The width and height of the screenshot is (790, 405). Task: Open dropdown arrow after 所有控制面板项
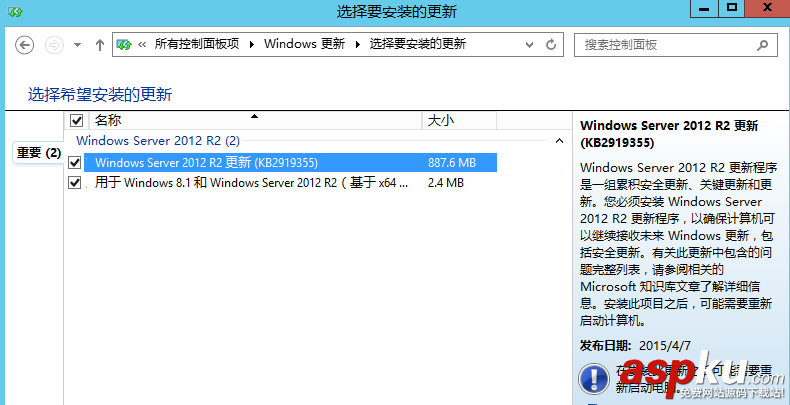[x=251, y=44]
